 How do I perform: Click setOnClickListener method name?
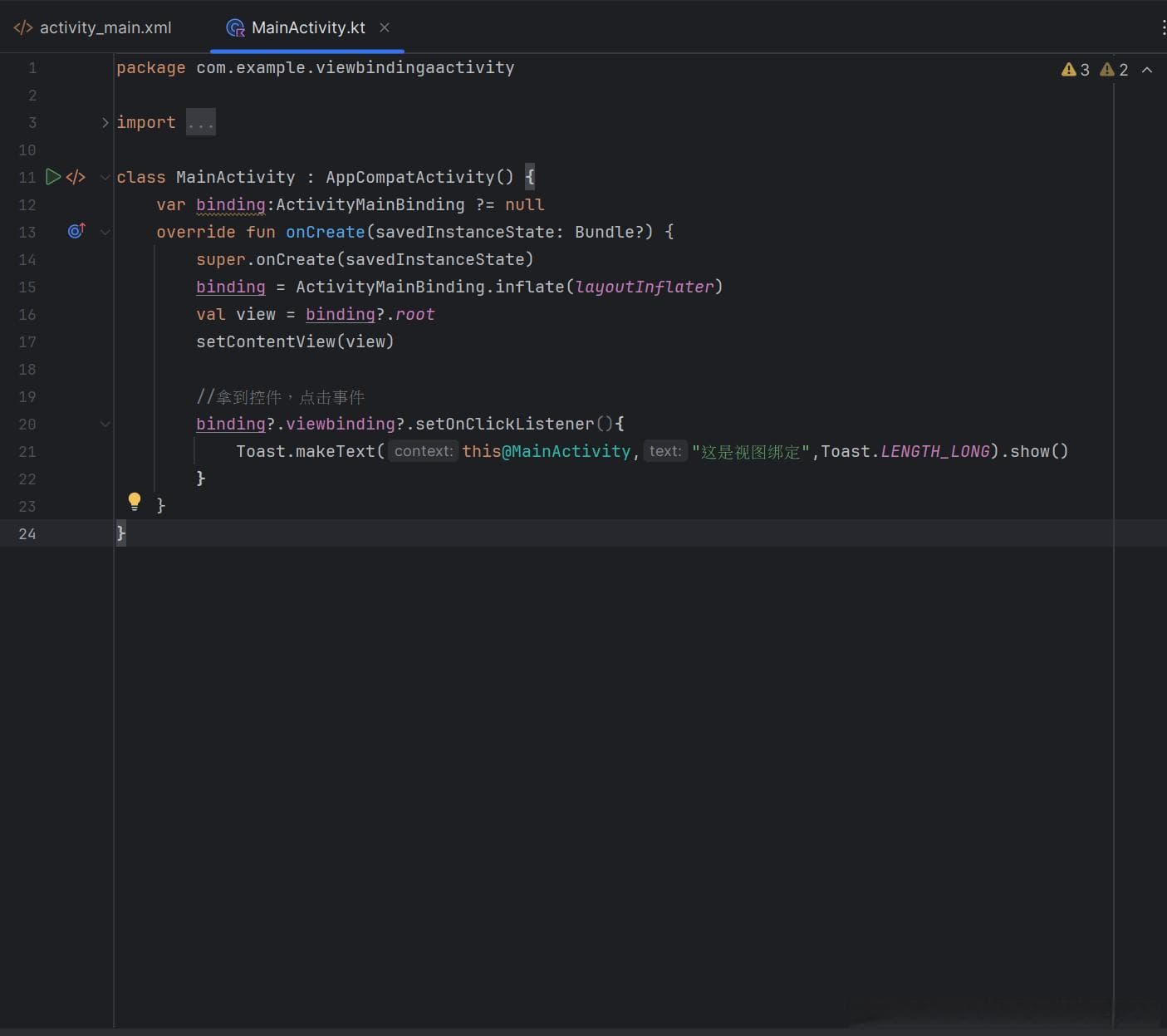click(x=505, y=424)
